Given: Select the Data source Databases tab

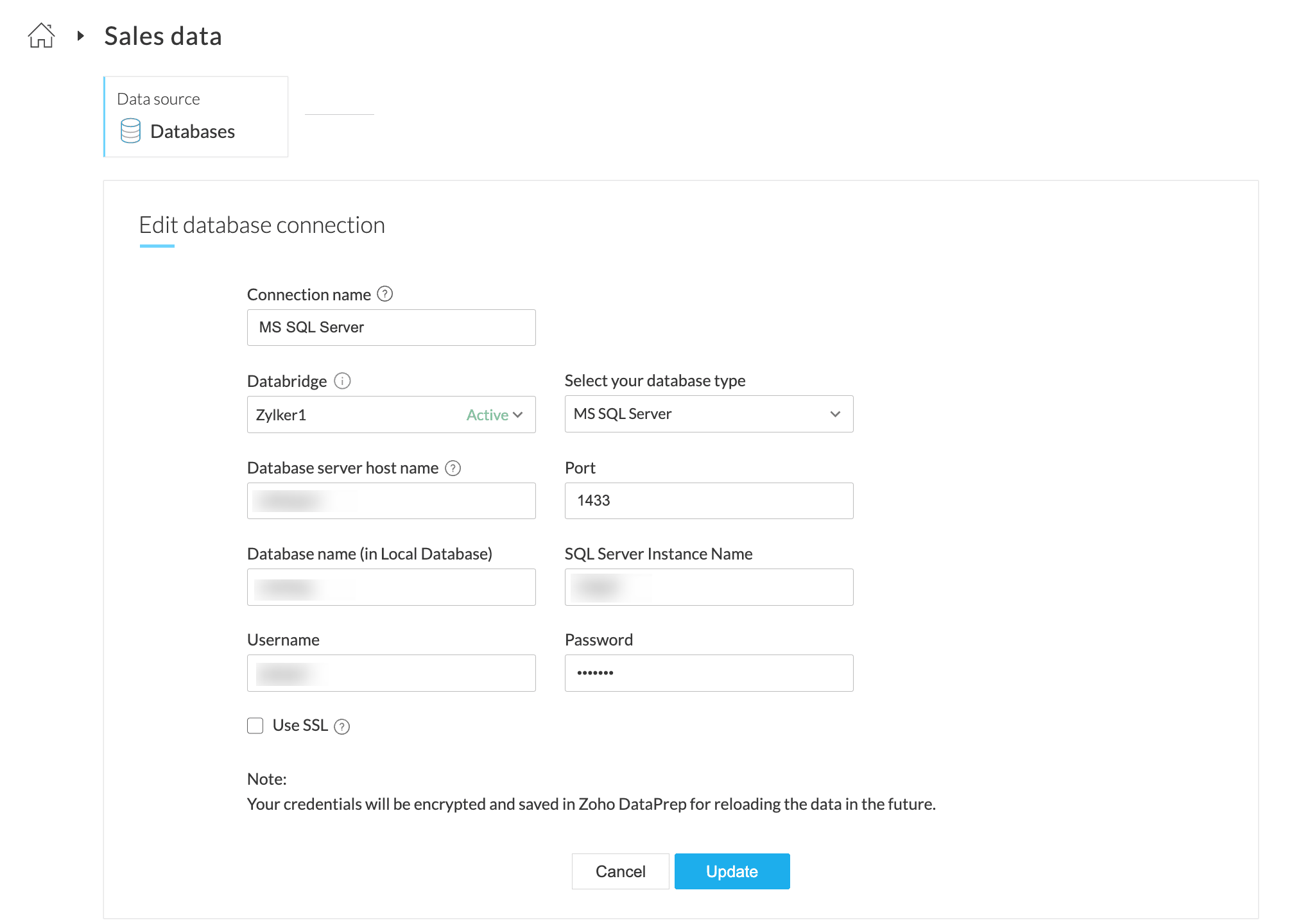Looking at the screenshot, I should pyautogui.click(x=196, y=117).
